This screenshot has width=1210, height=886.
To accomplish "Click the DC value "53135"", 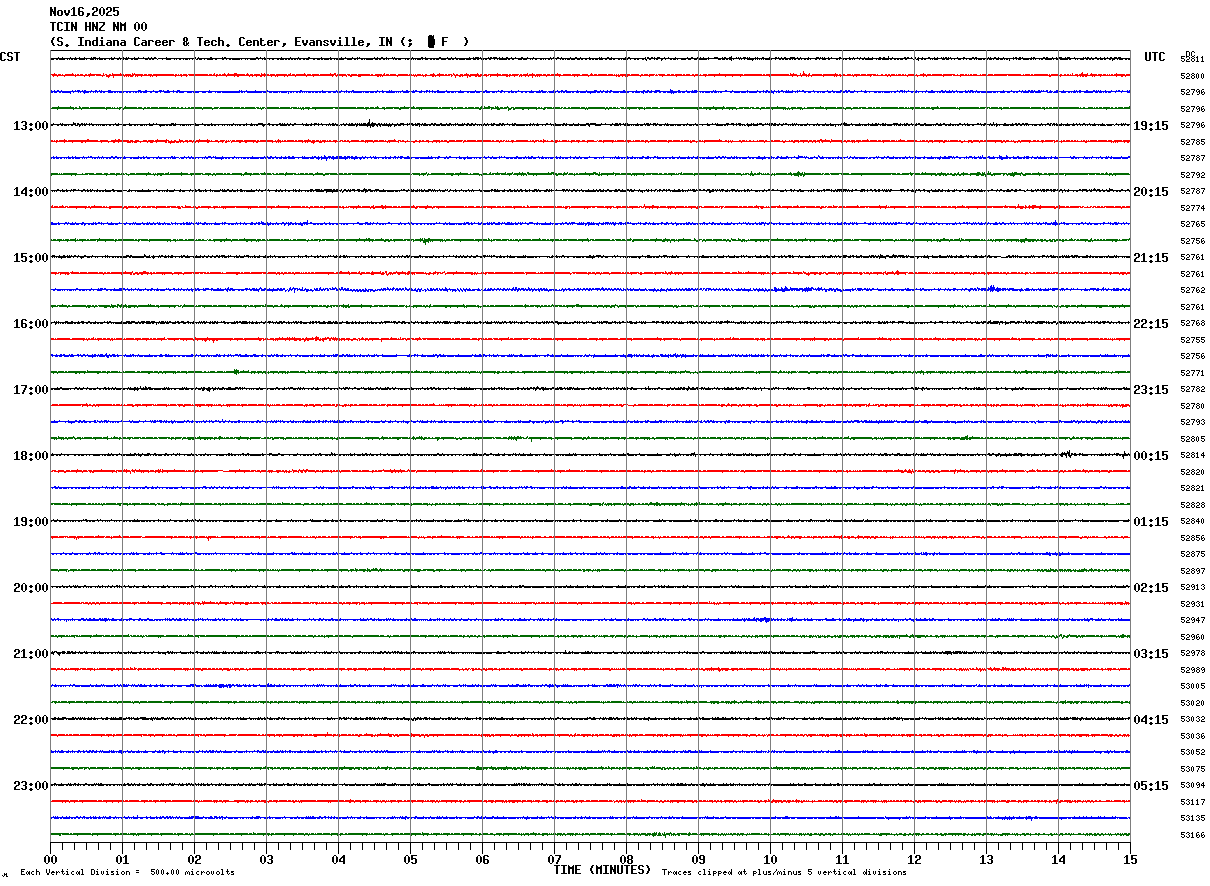I will (x=1193, y=818).
